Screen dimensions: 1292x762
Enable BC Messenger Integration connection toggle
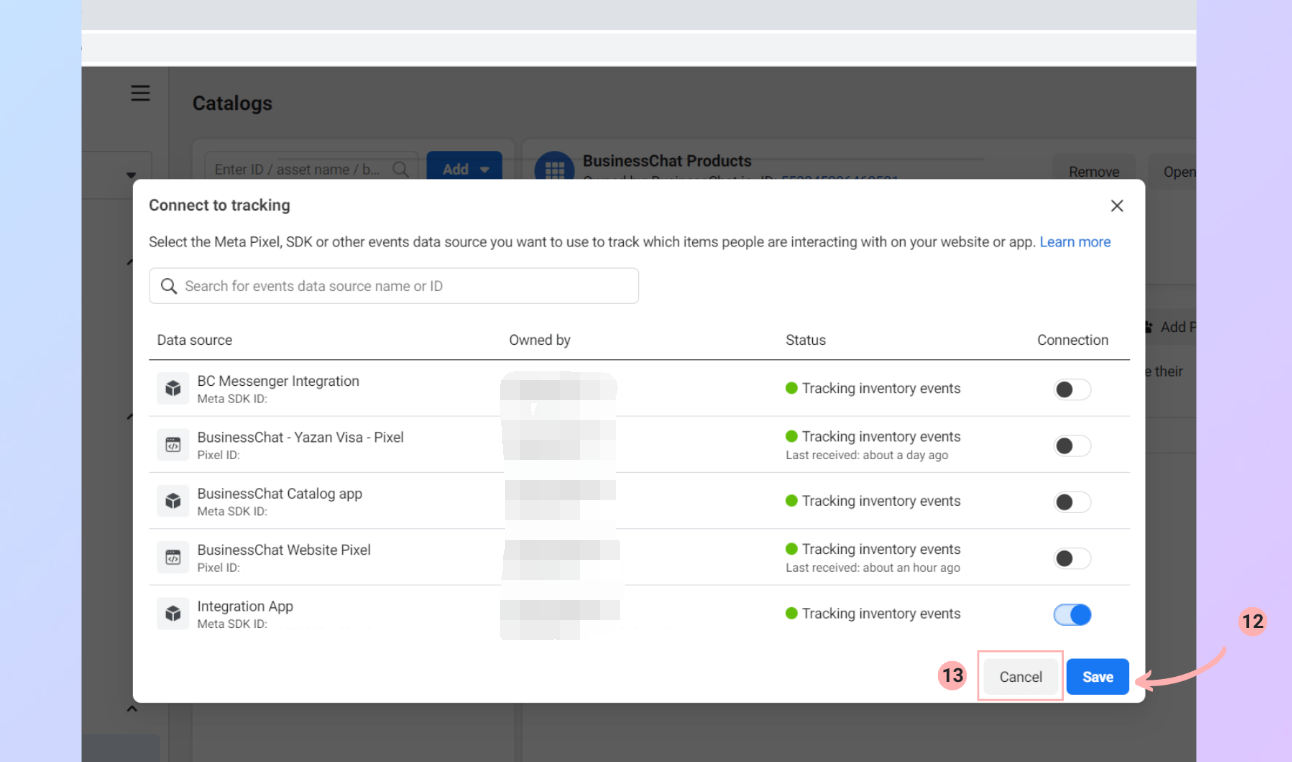pos(1072,389)
